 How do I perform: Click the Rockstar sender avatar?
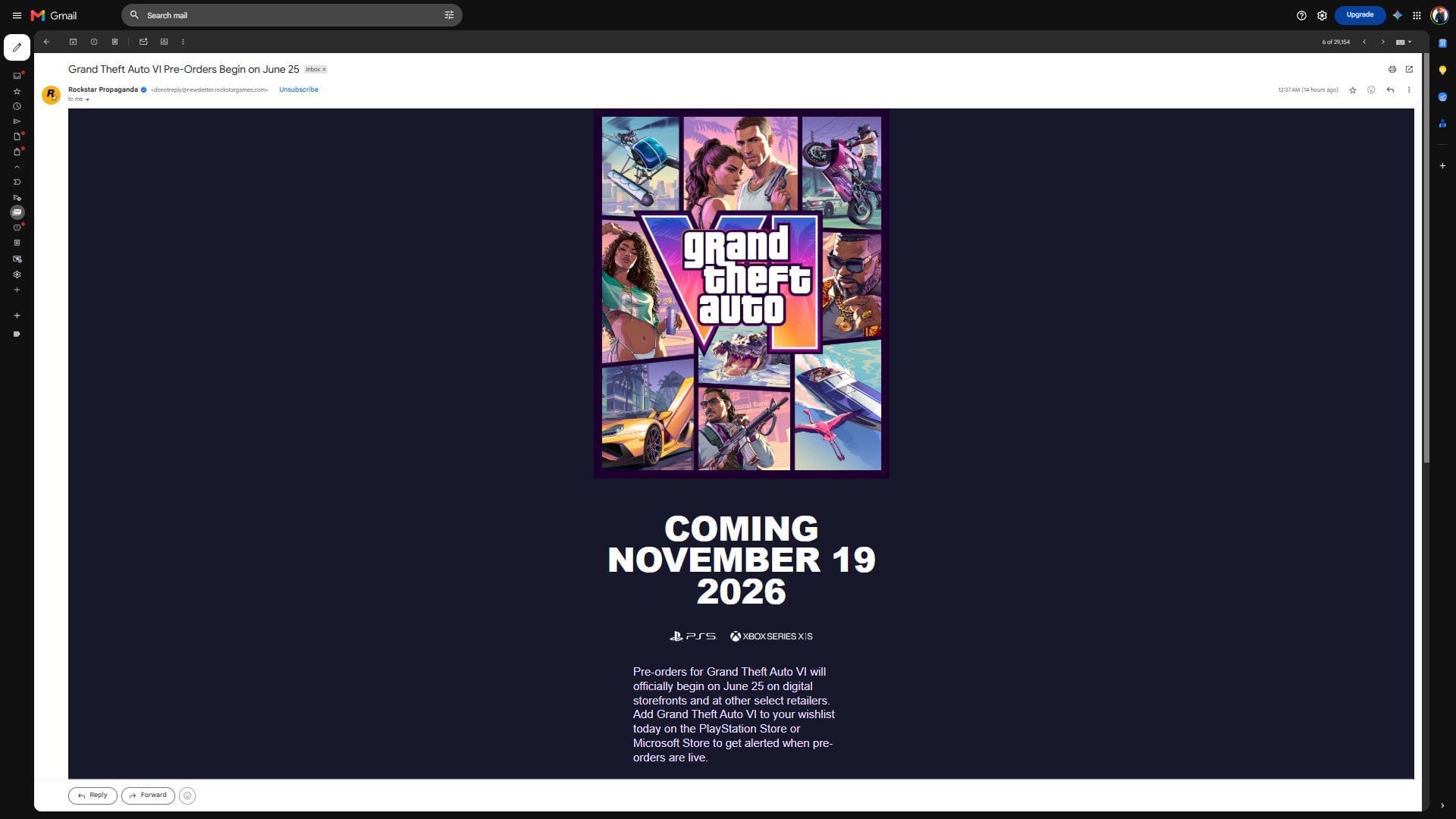pyautogui.click(x=51, y=95)
